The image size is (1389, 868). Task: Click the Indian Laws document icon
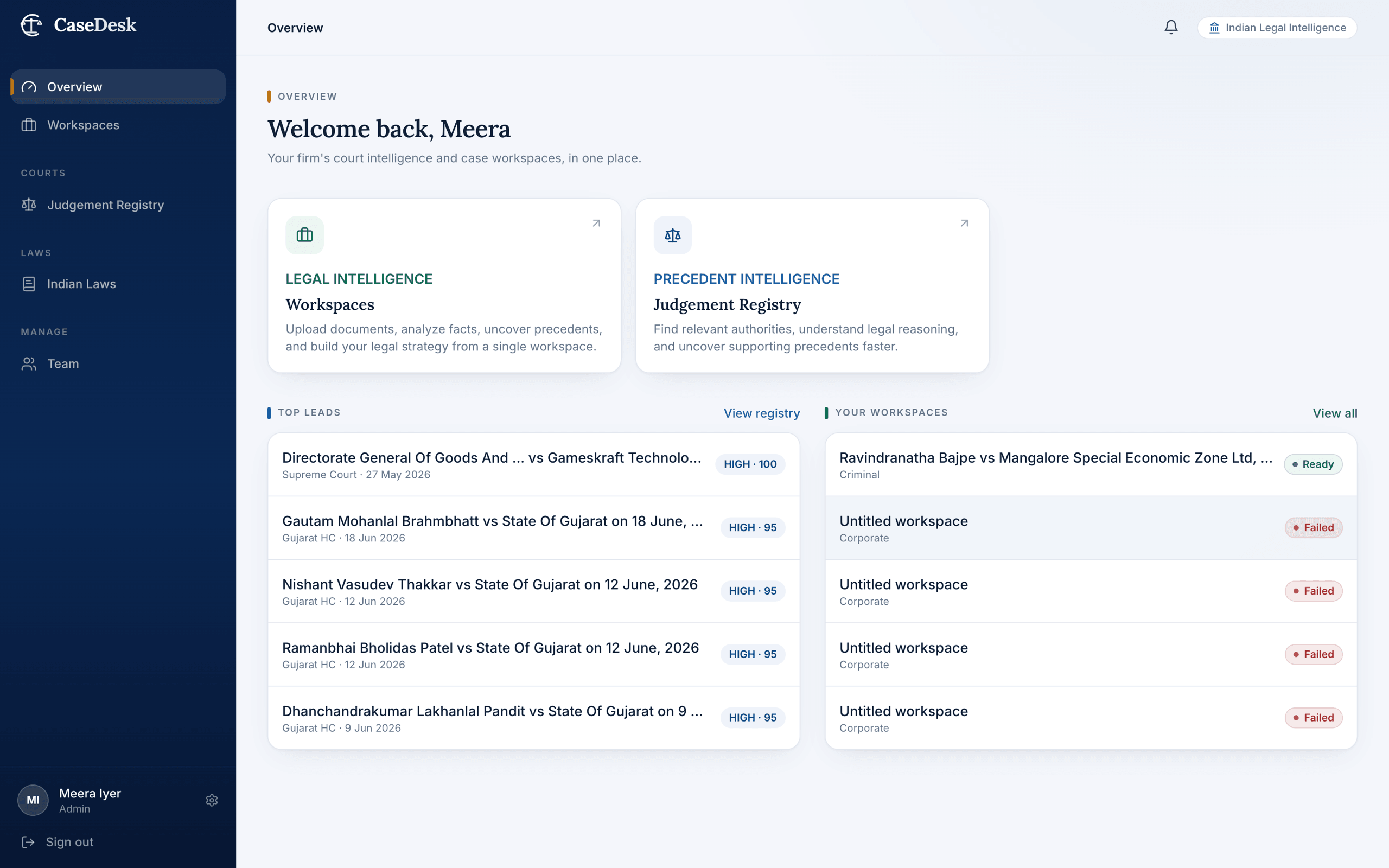coord(29,284)
